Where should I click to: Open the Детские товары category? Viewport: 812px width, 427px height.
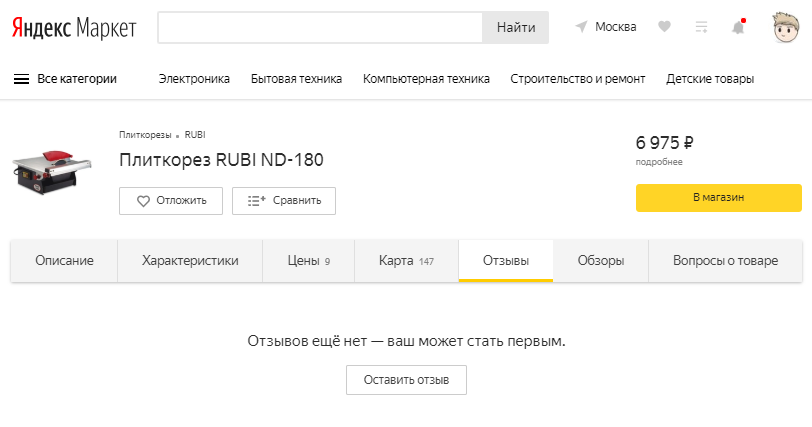click(710, 79)
